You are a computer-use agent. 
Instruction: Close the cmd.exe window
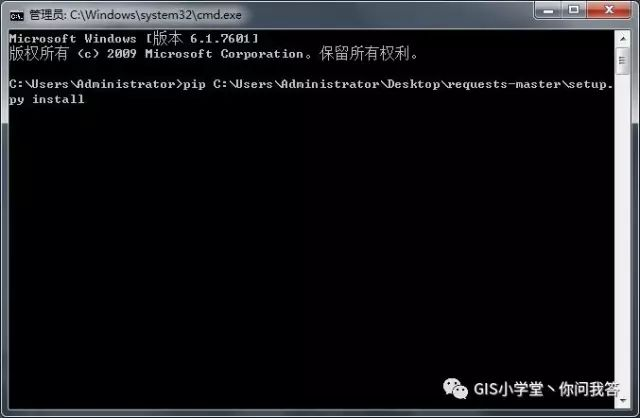(x=609, y=10)
